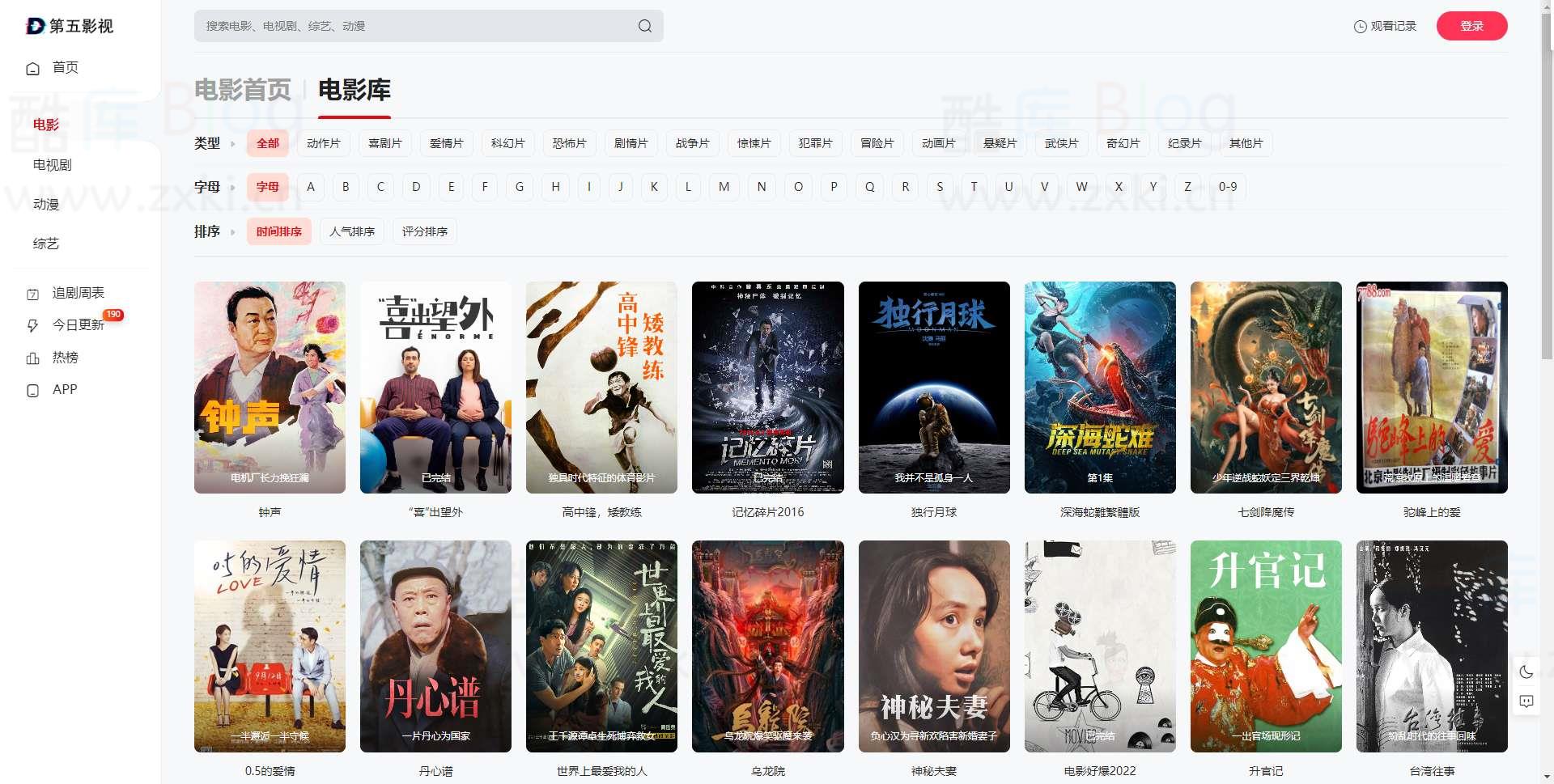Select 评分排序 sort option
Viewport: 1554px width, 784px height.
tap(424, 231)
